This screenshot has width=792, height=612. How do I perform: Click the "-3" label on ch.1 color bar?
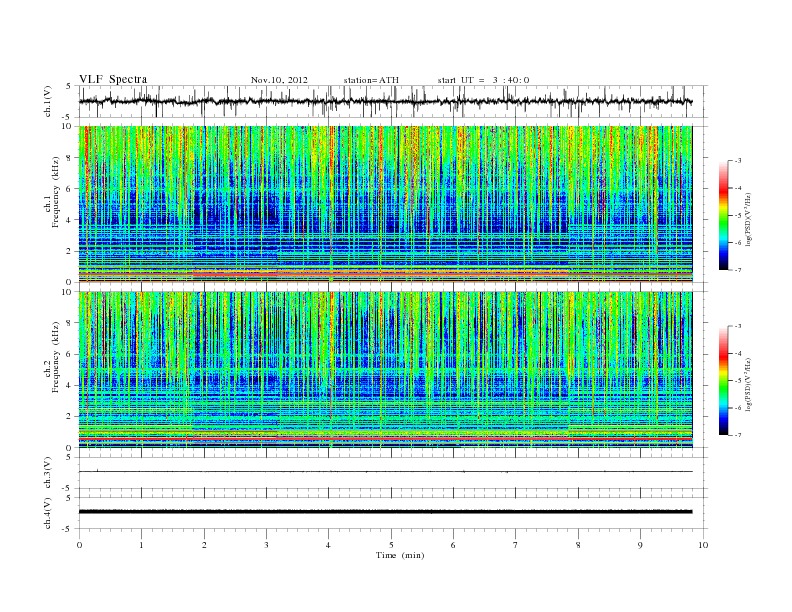(x=737, y=161)
